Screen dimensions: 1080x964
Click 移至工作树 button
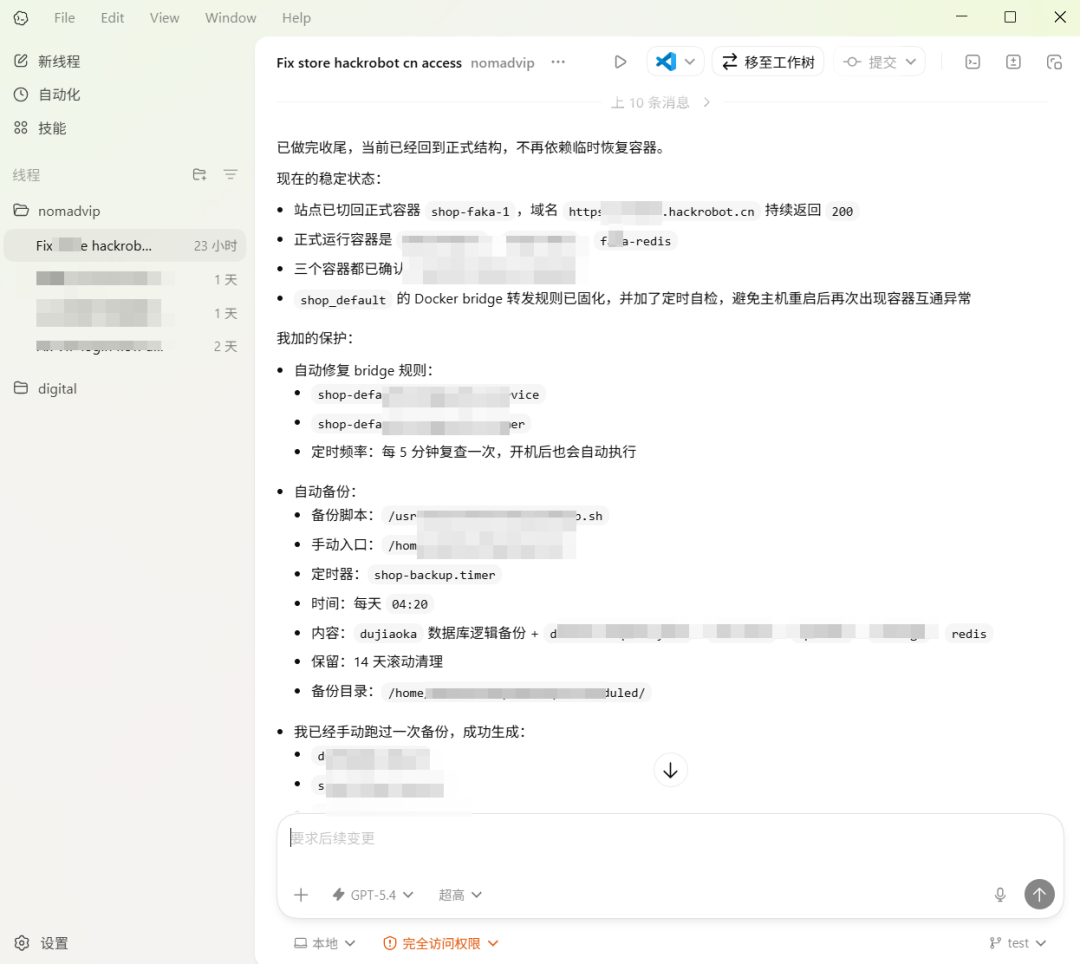coord(768,62)
